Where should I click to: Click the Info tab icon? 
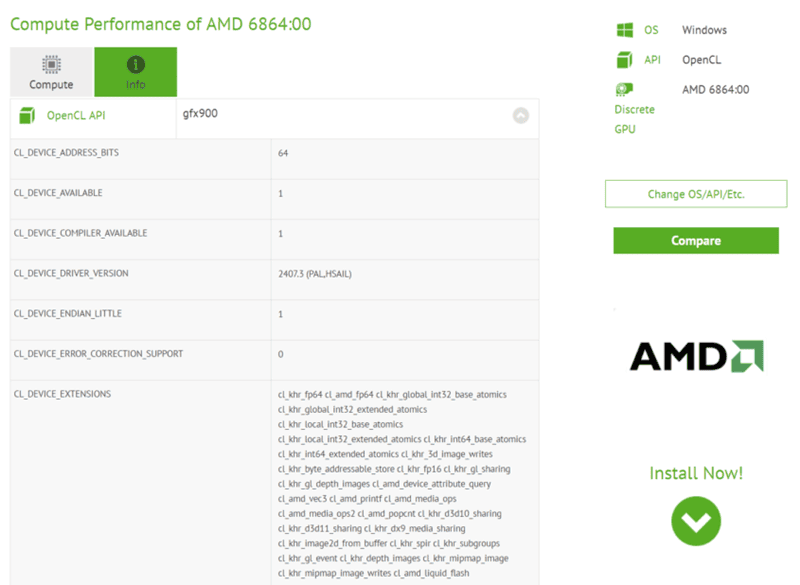tap(135, 65)
